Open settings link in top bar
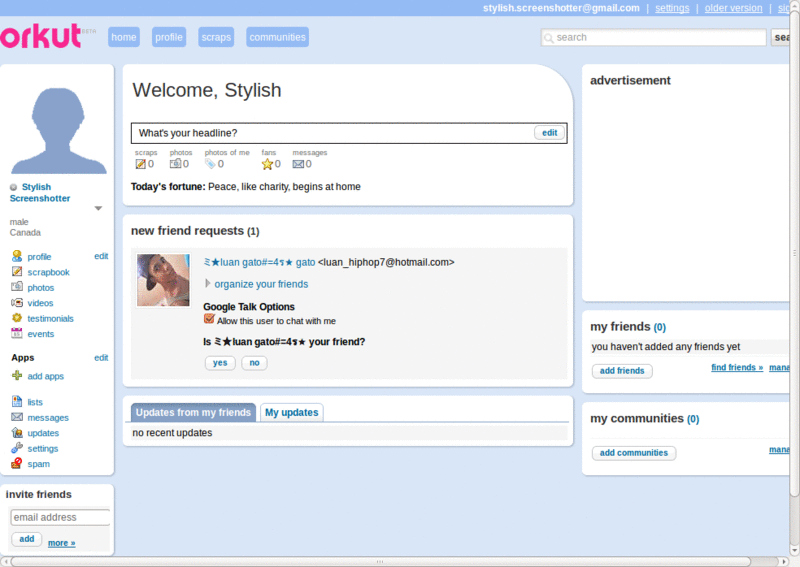Viewport: 800px width, 567px height. click(x=672, y=8)
